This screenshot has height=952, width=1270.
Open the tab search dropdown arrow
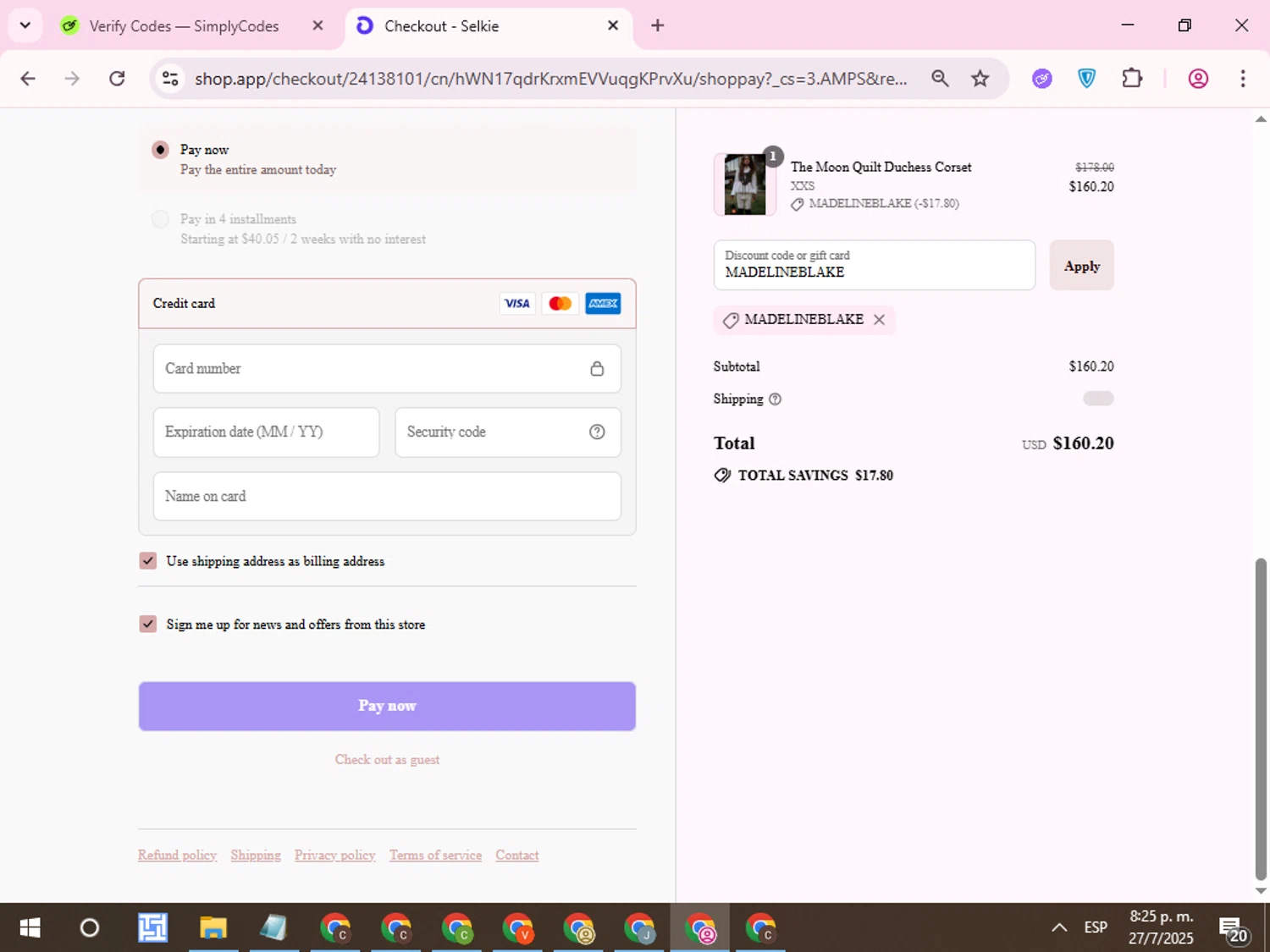[25, 25]
